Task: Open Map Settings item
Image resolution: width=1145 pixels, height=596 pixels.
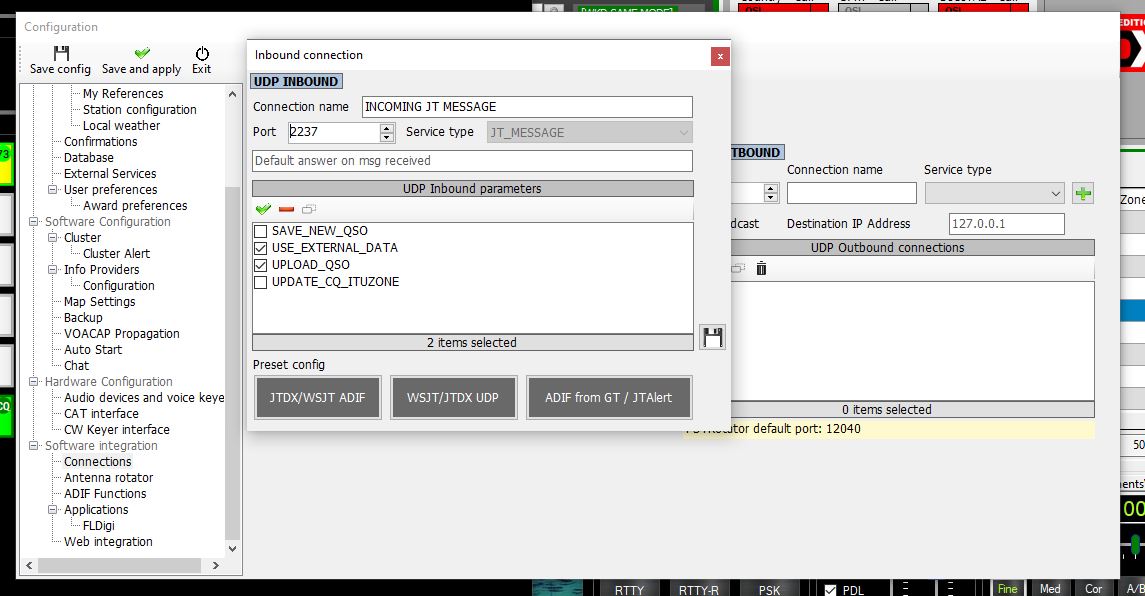Action: [99, 302]
